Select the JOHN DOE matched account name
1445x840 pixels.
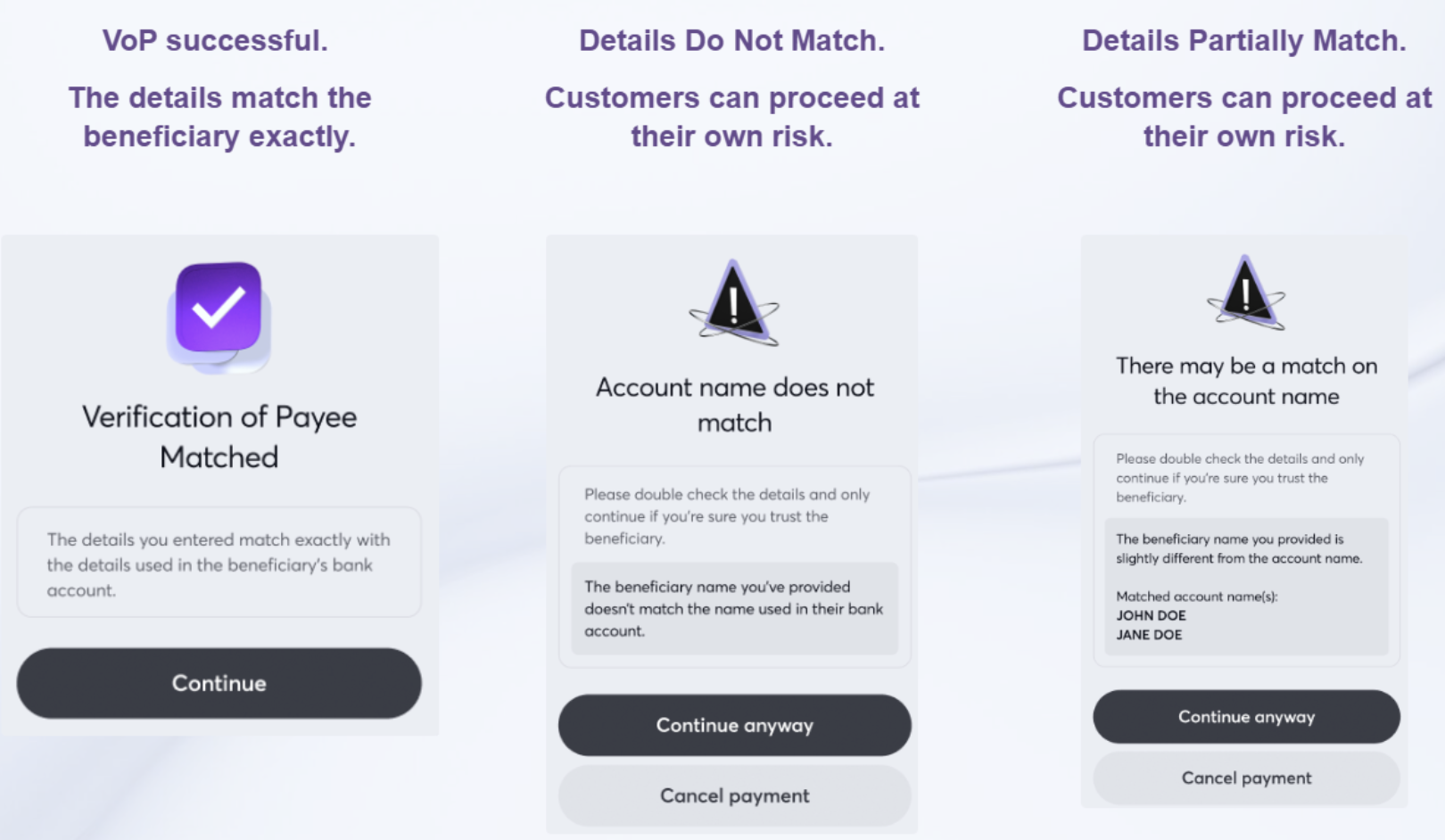[x=1151, y=615]
